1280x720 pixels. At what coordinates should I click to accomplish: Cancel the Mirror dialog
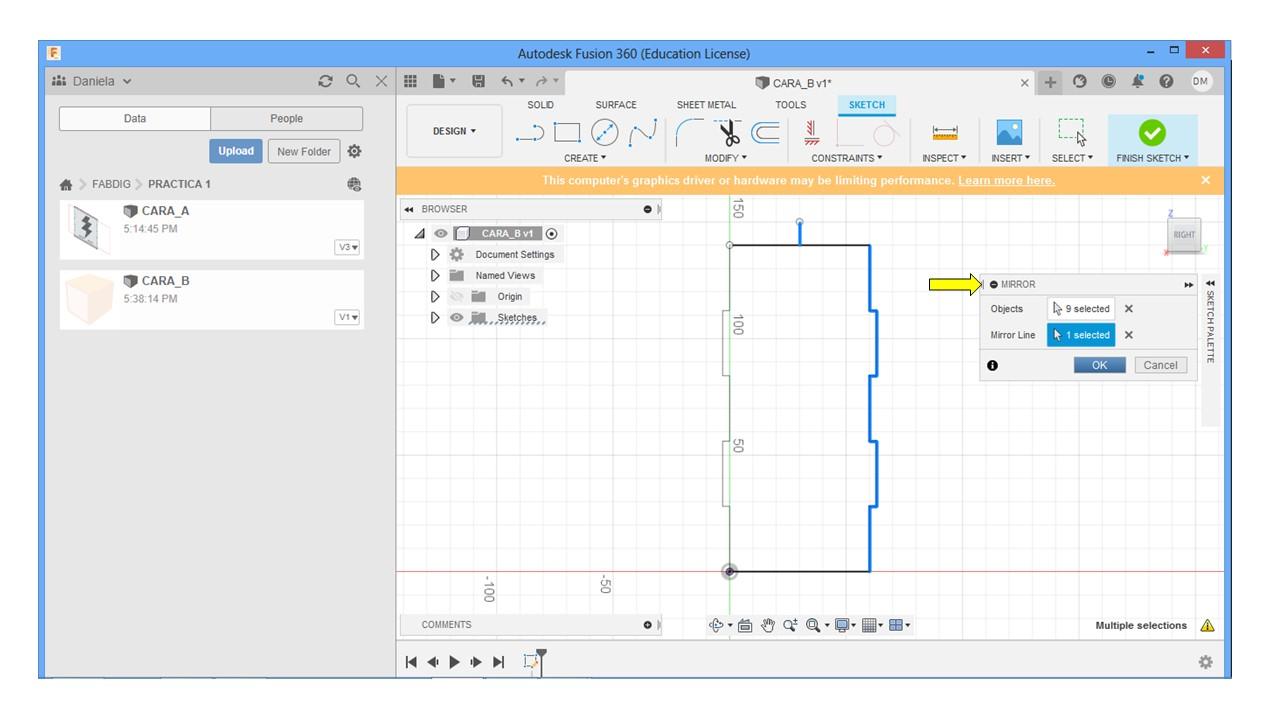1160,365
